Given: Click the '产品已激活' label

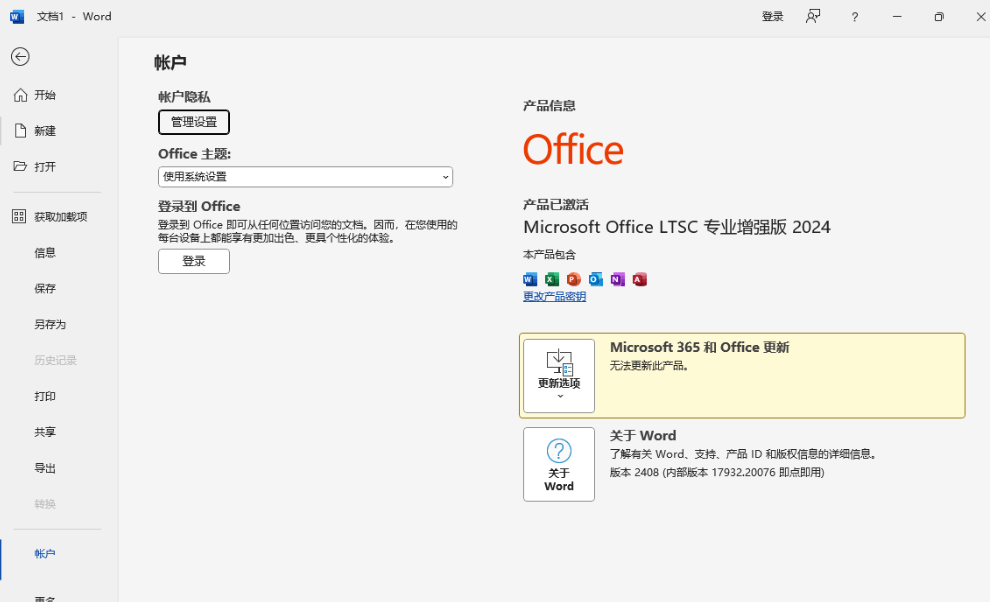Looking at the screenshot, I should click(556, 205).
